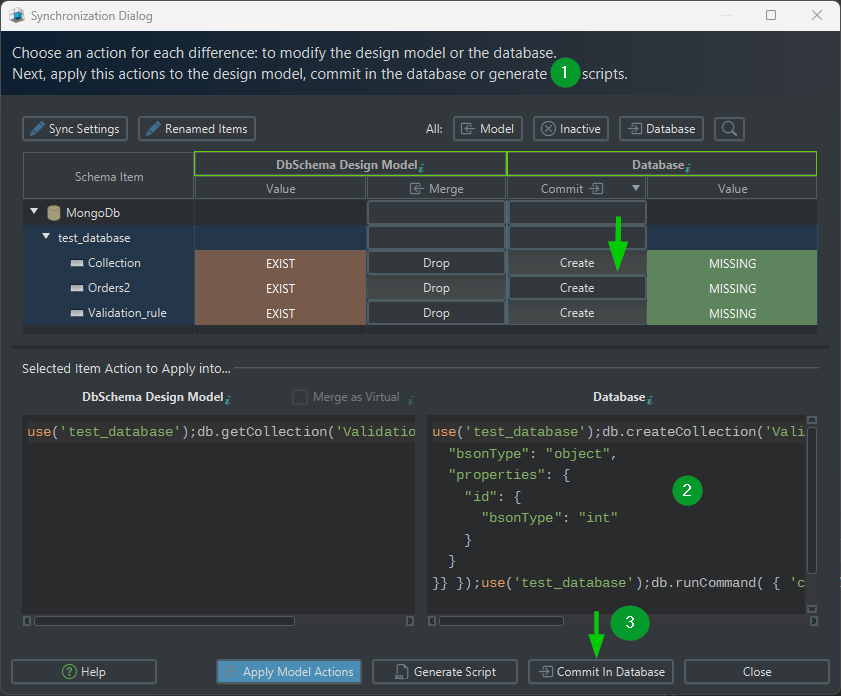Click the MongoDb merge cell
Viewport: 841px width, 696px height.
point(436,213)
